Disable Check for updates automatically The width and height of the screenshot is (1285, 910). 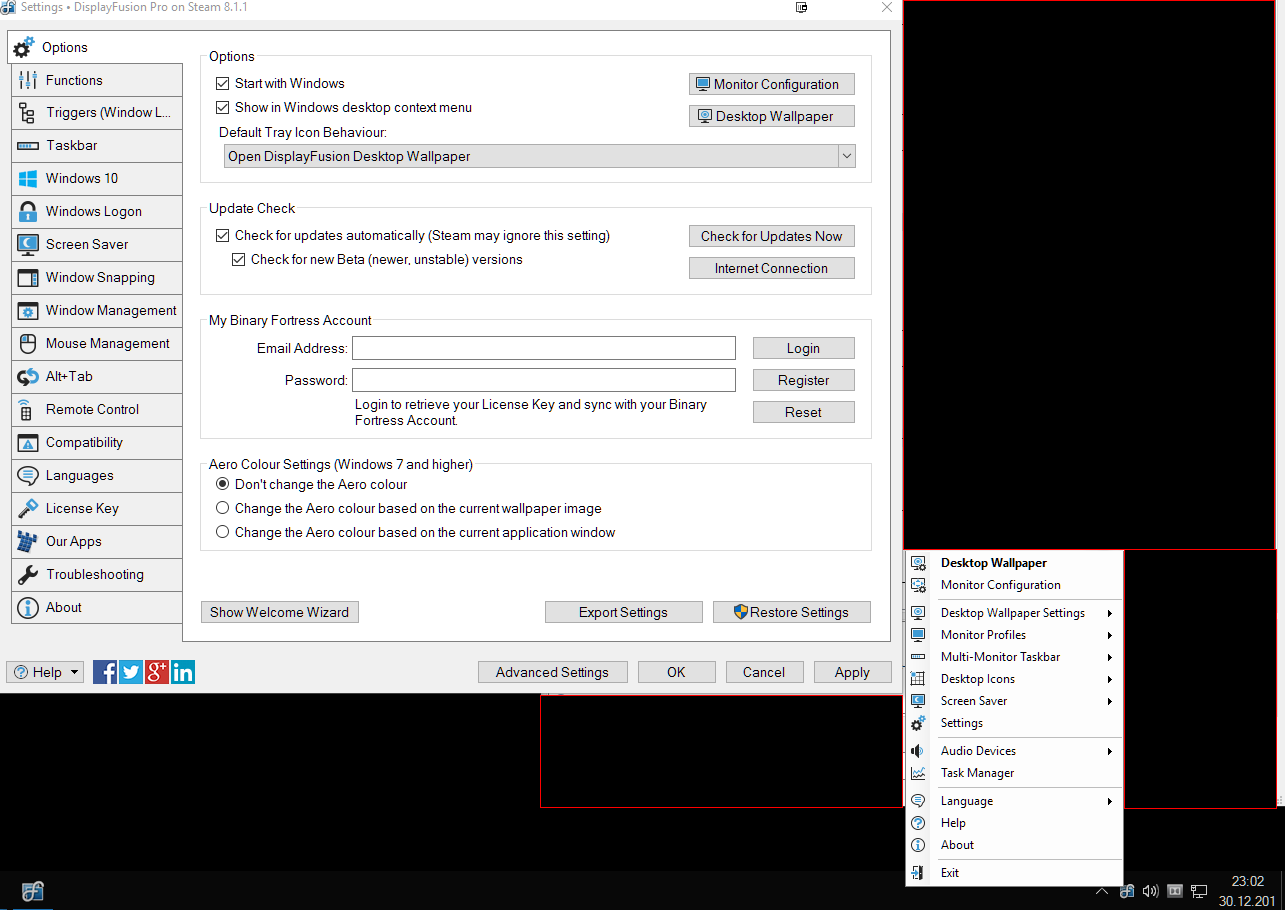click(223, 236)
